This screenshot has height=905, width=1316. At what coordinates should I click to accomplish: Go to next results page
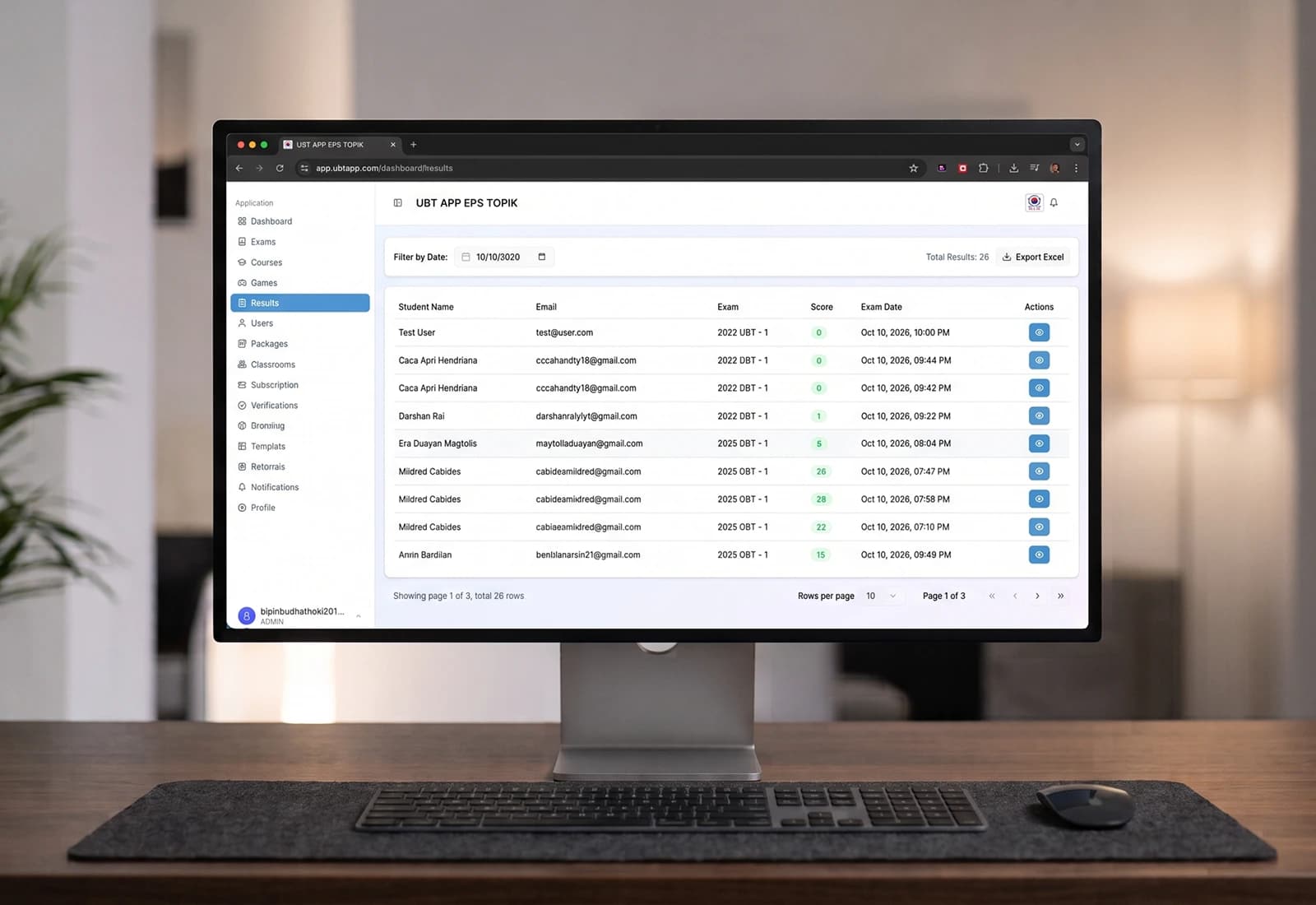tap(1037, 596)
